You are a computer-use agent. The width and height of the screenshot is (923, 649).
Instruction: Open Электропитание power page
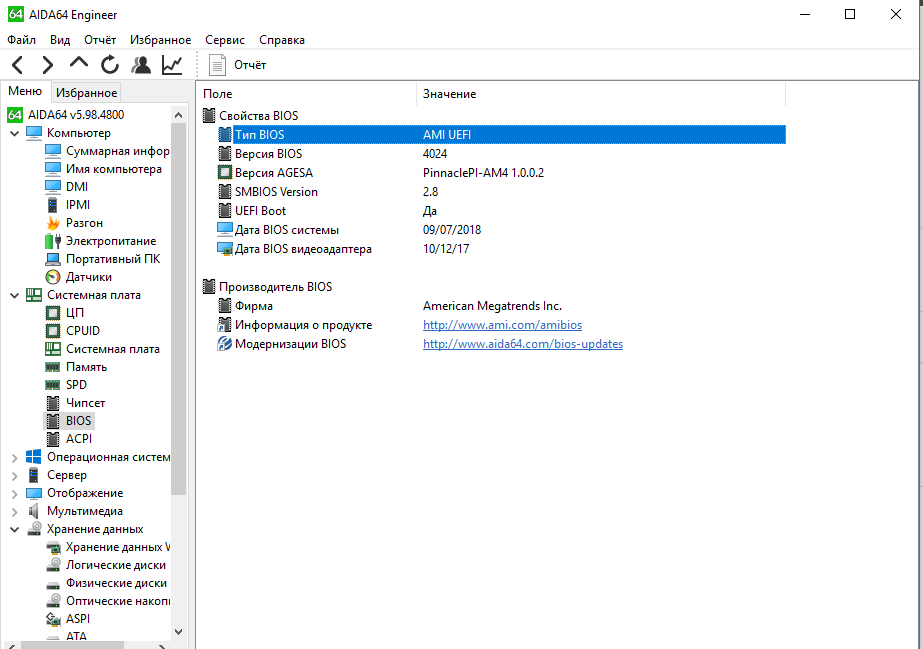point(111,241)
